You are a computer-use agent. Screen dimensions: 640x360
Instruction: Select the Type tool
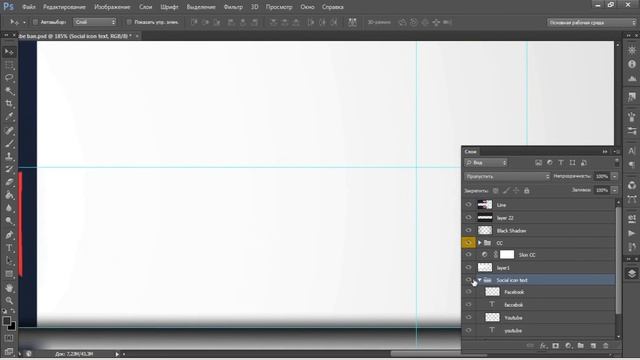point(9,248)
